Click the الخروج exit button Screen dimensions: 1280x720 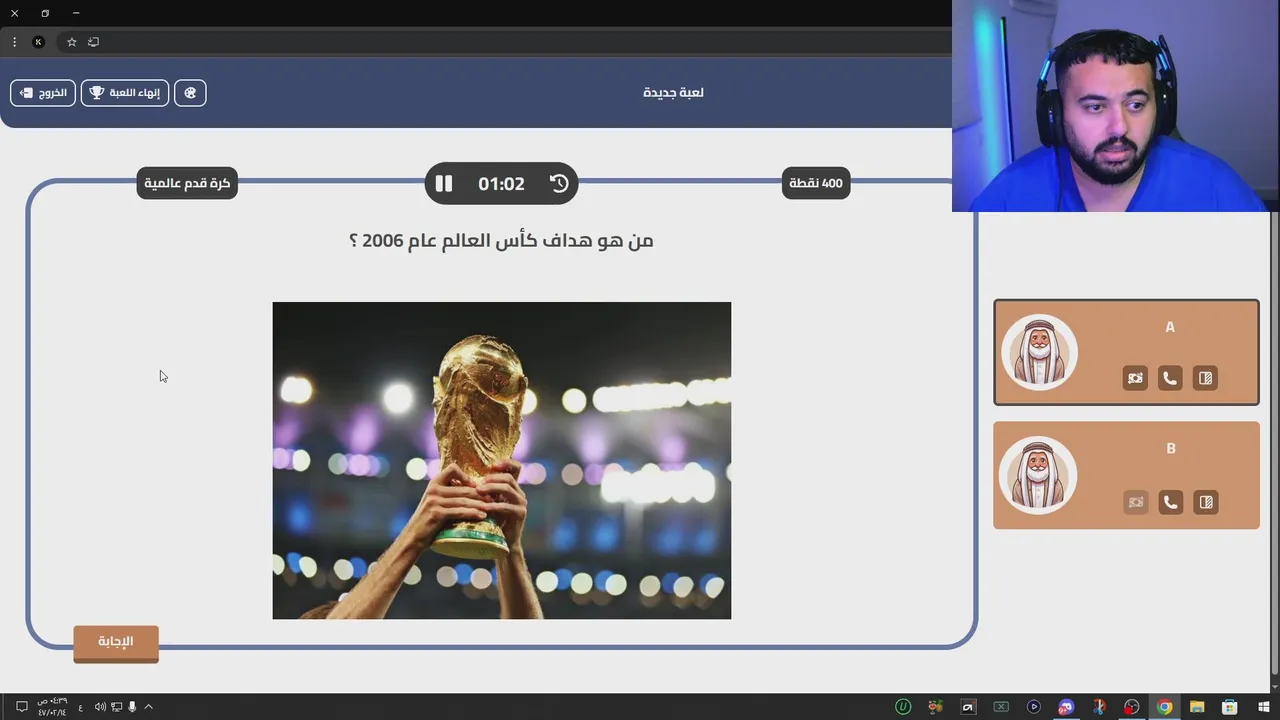[x=43, y=93]
